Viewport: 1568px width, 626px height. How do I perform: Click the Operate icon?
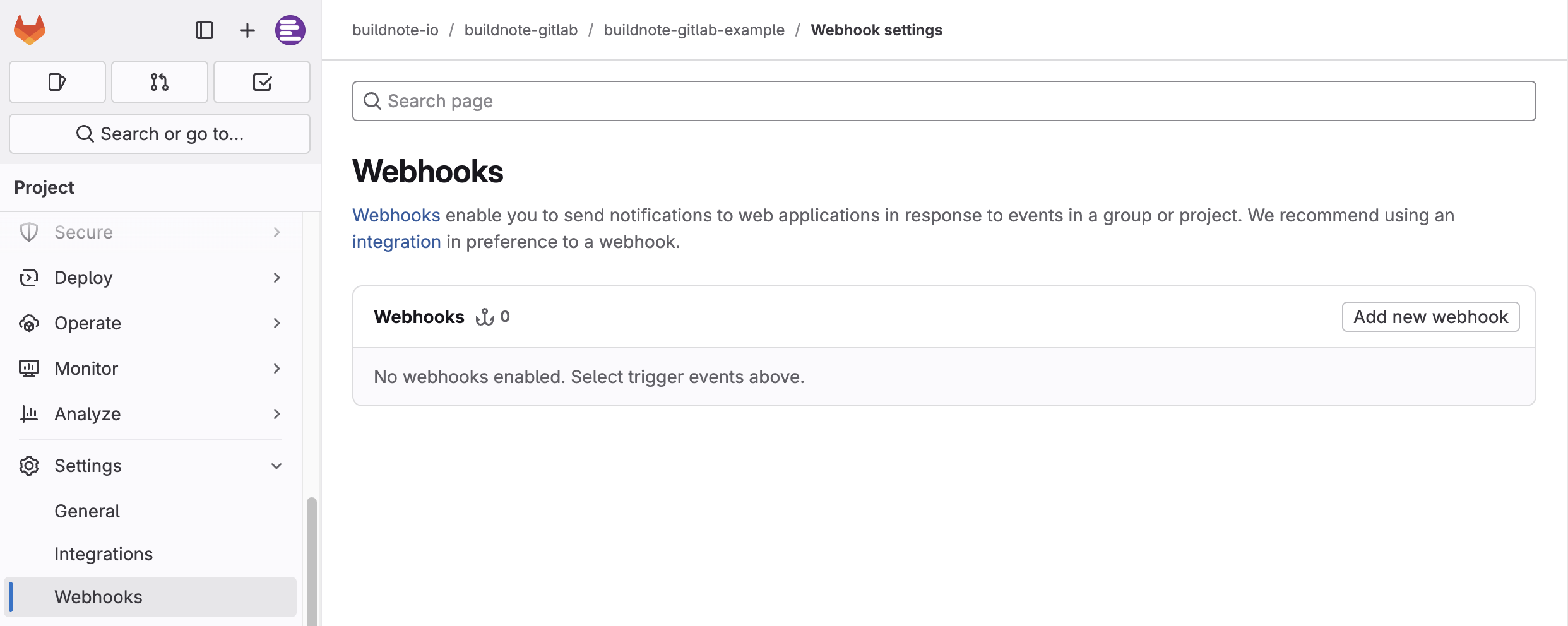(x=29, y=323)
